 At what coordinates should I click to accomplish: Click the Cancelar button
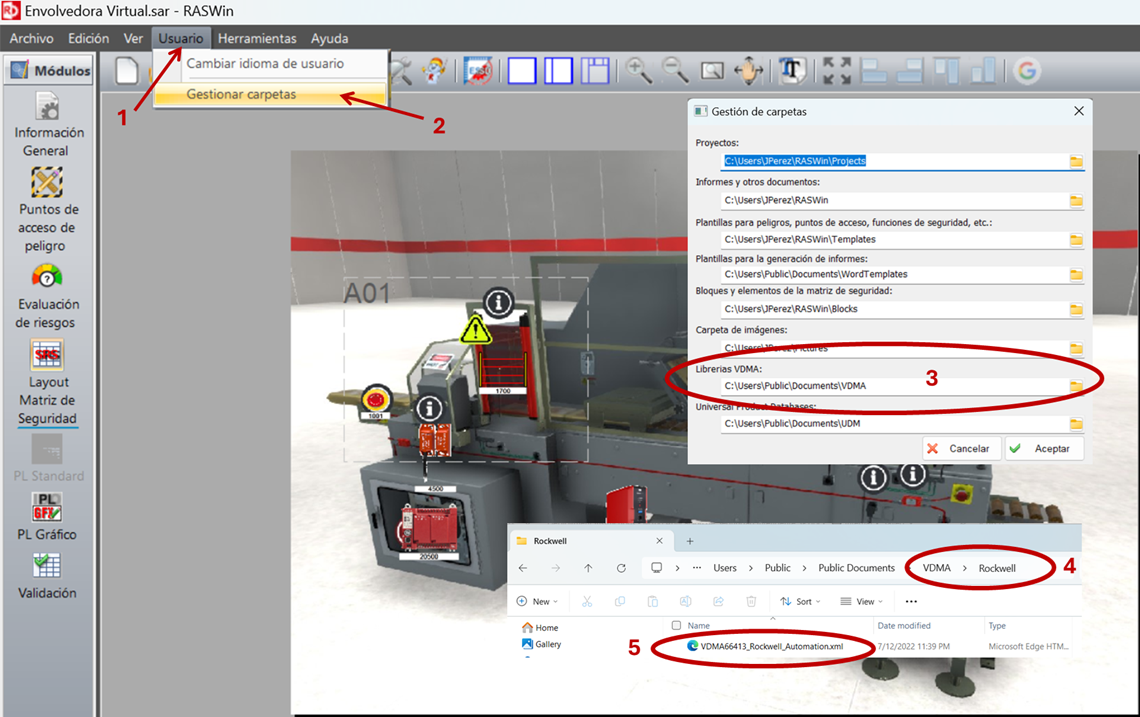click(x=961, y=449)
